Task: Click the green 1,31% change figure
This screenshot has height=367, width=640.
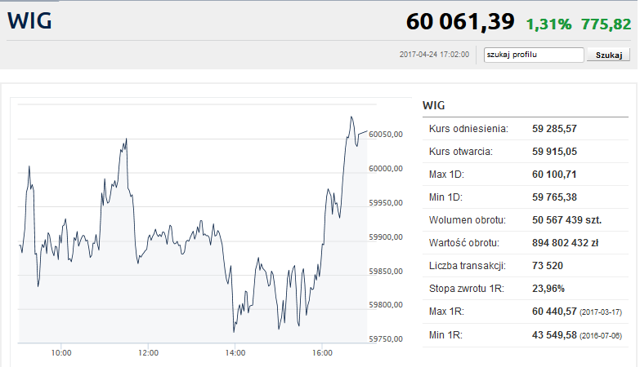Action: [x=549, y=24]
